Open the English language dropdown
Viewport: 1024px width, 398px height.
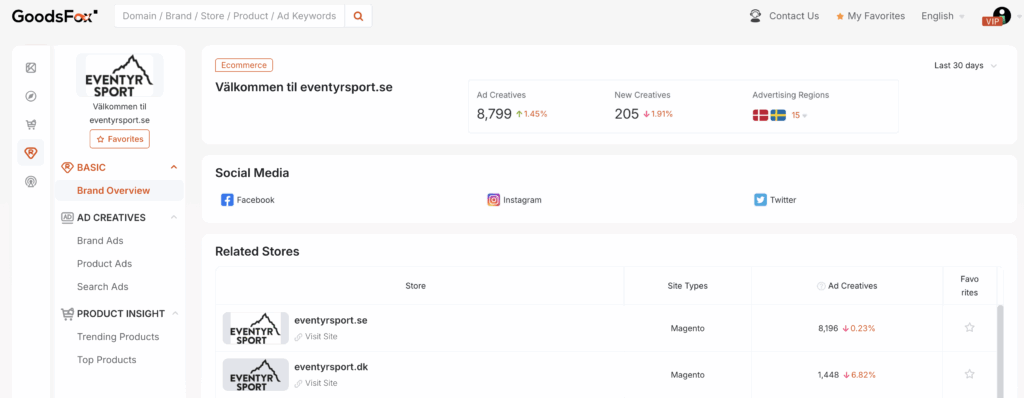[943, 16]
